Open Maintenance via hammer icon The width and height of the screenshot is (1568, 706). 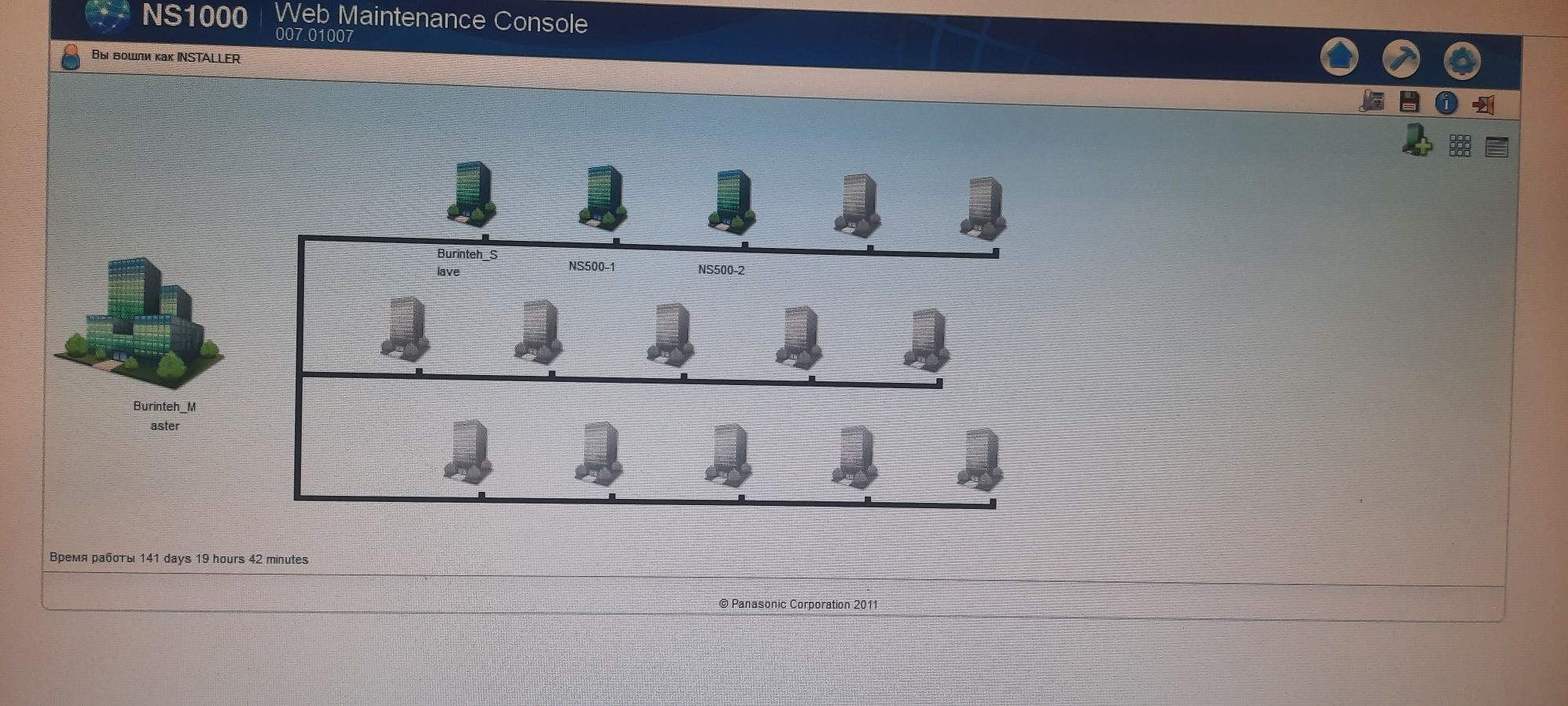pyautogui.click(x=1401, y=59)
